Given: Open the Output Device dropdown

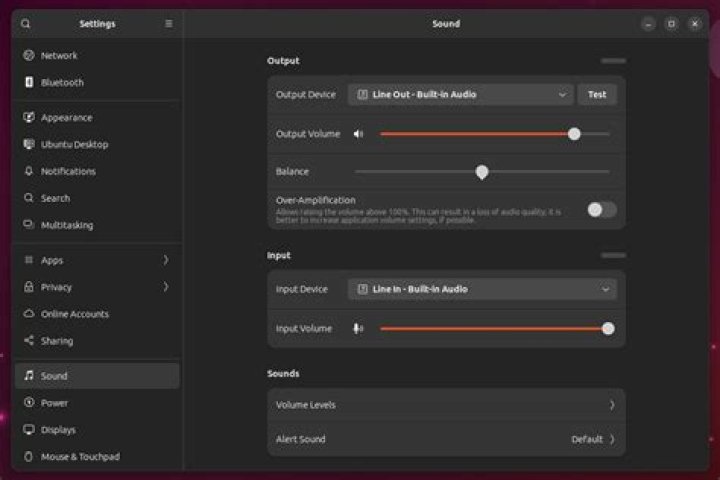Looking at the screenshot, I should coord(461,95).
